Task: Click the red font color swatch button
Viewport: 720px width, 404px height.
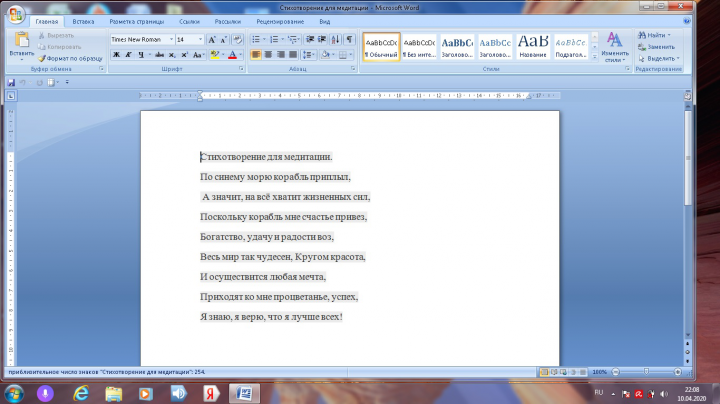Action: pos(232,55)
